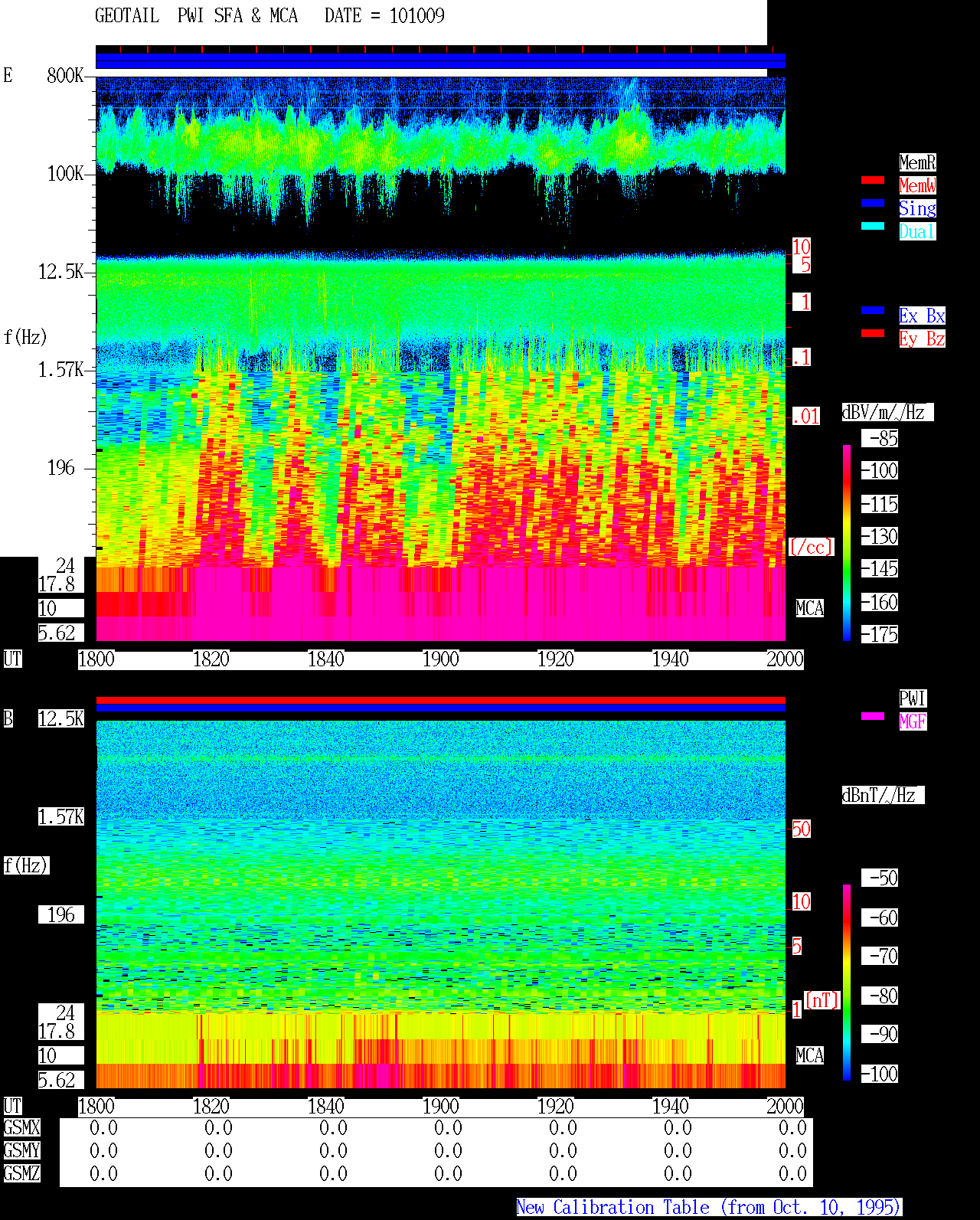Viewport: 980px width, 1220px height.
Task: Click the MCA label beside E panel
Action: (x=810, y=609)
